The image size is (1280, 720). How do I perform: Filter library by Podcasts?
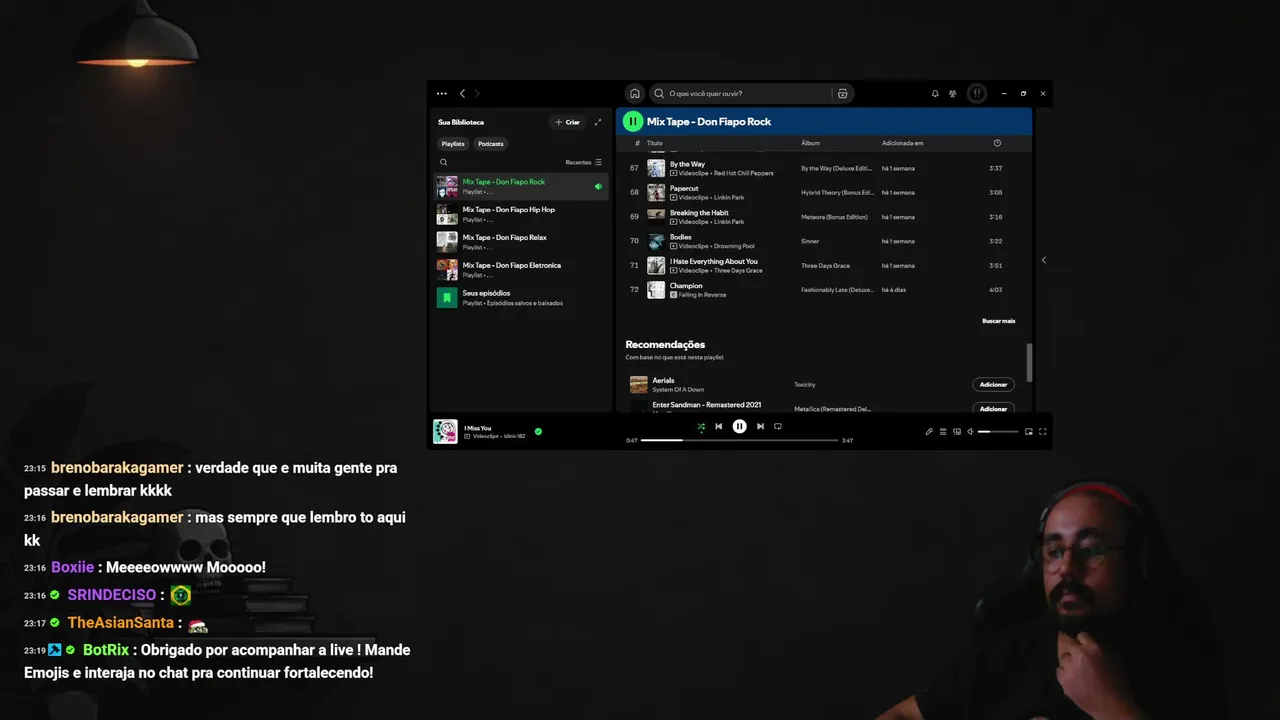coord(491,144)
